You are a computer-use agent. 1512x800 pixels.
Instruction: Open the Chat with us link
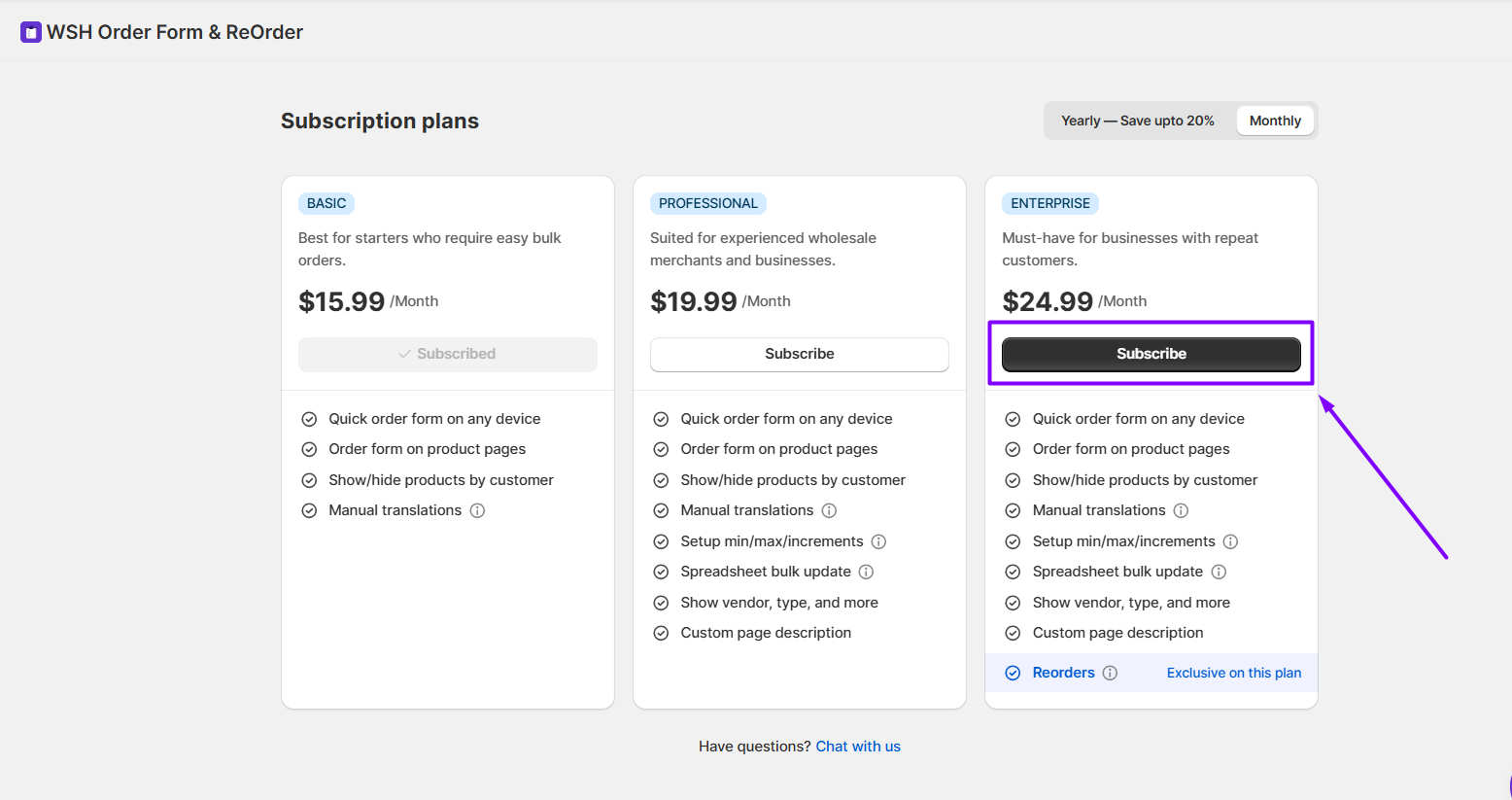858,747
